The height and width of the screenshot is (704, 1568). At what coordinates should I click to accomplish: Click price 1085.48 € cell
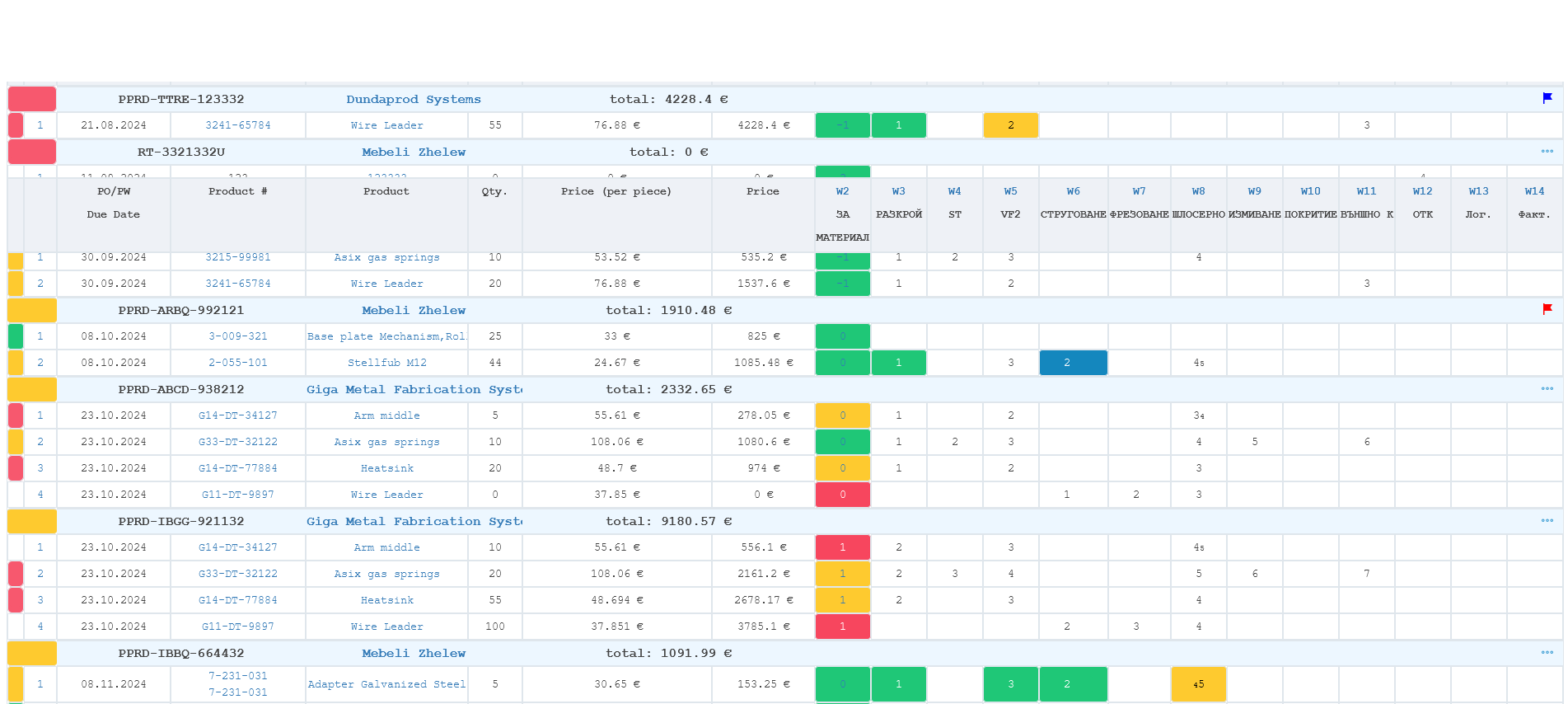pos(763,363)
